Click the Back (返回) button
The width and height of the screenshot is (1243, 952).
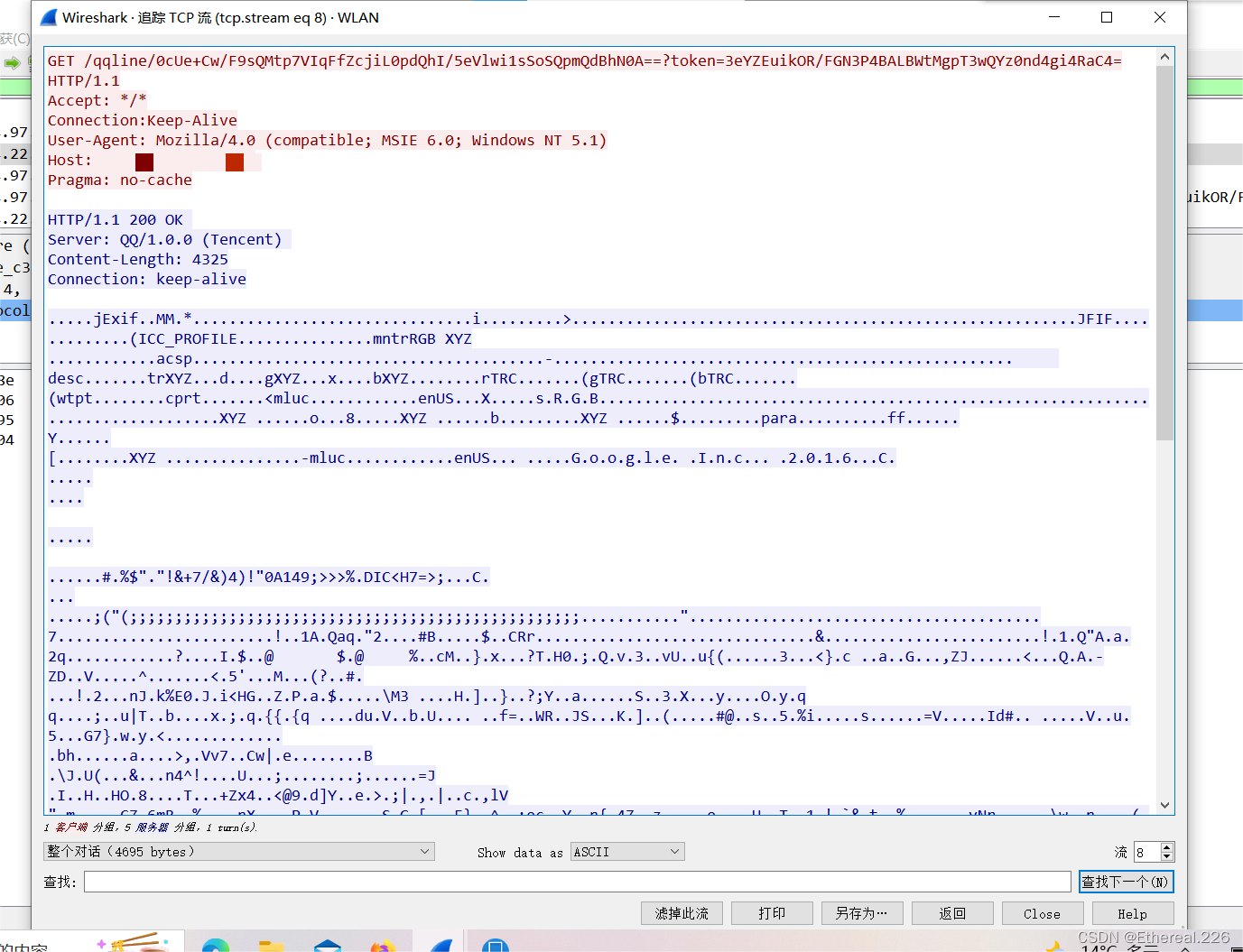tap(952, 913)
